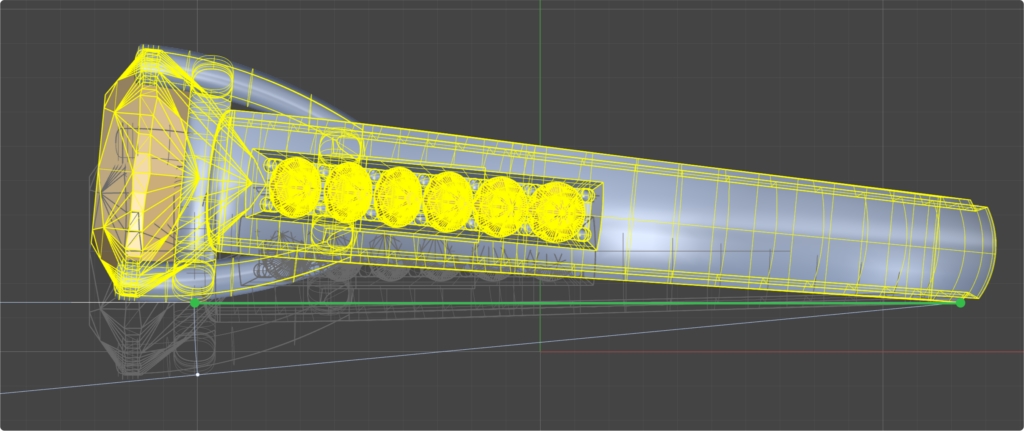Click the second yellow LED sphere from left

click(x=348, y=190)
